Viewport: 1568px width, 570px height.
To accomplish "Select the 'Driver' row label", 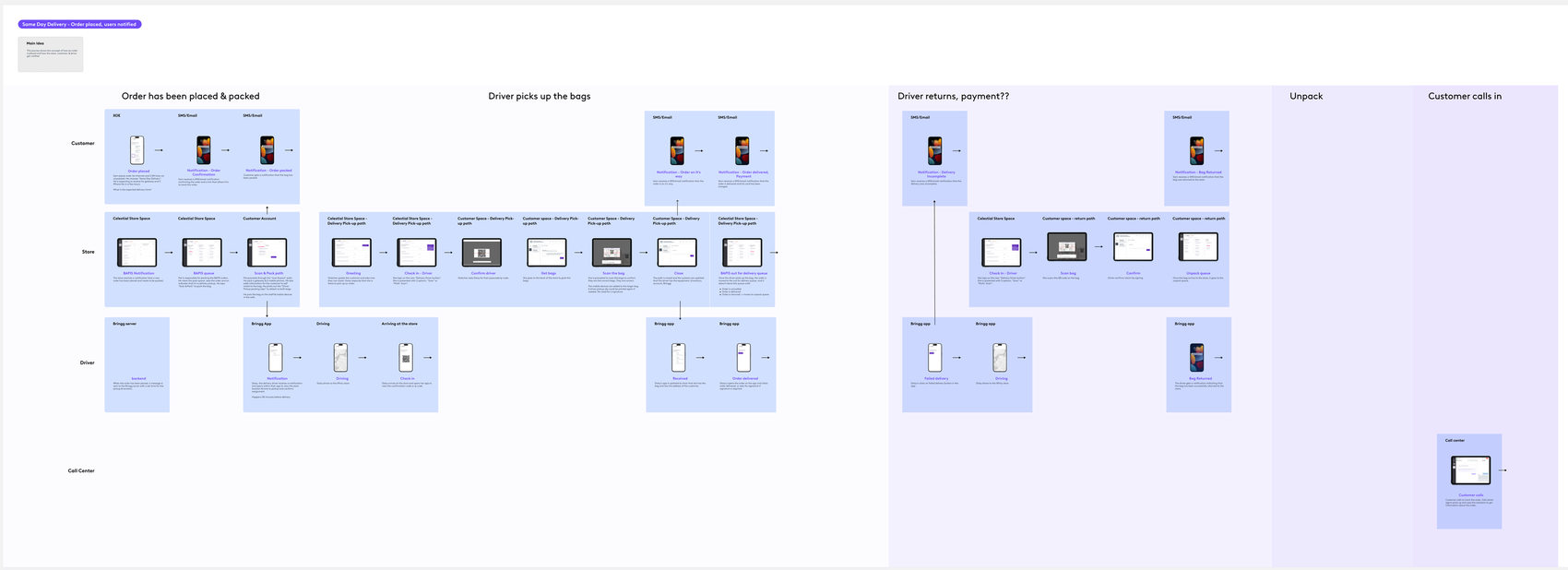I will [87, 362].
